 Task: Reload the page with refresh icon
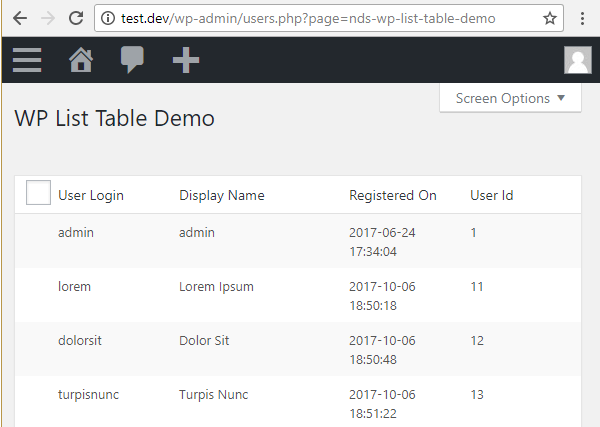[76, 18]
